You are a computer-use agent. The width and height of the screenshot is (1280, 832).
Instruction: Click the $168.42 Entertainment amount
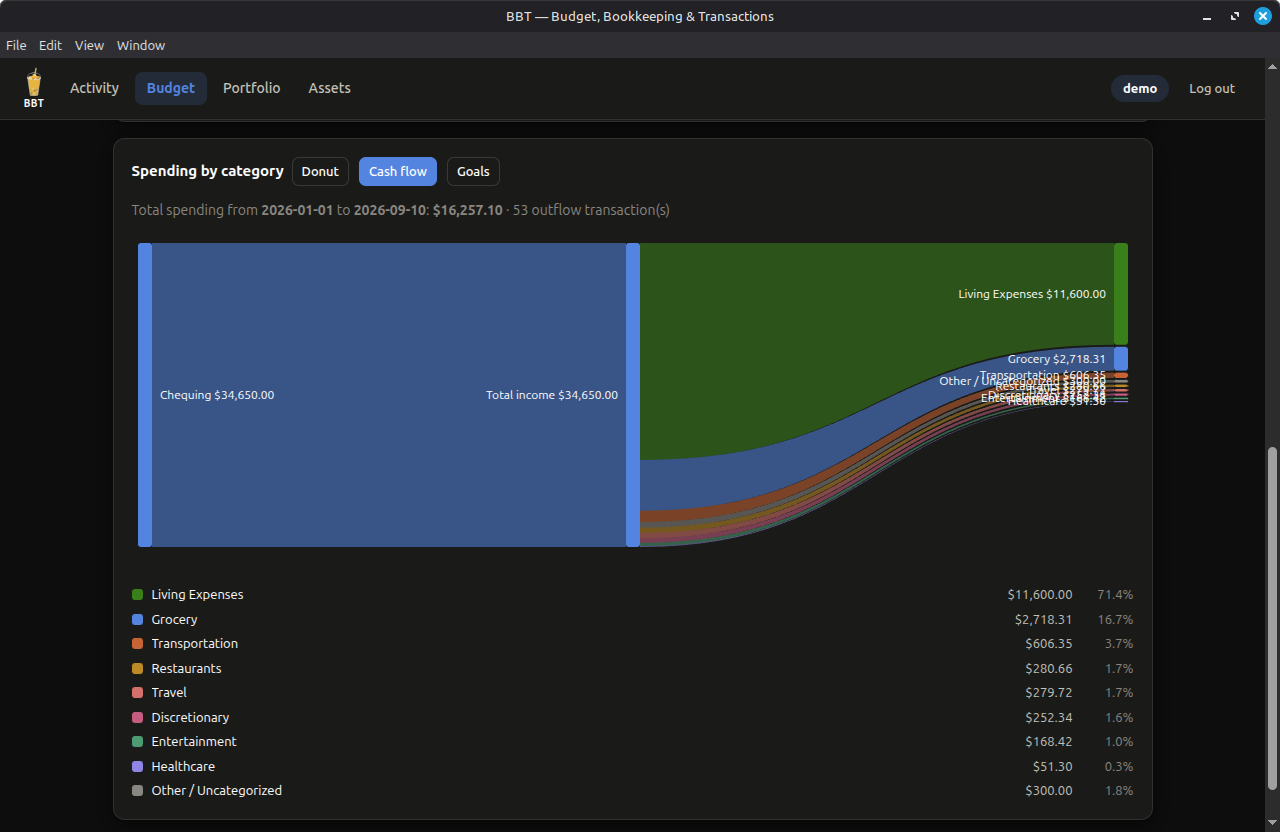pyautogui.click(x=1049, y=741)
